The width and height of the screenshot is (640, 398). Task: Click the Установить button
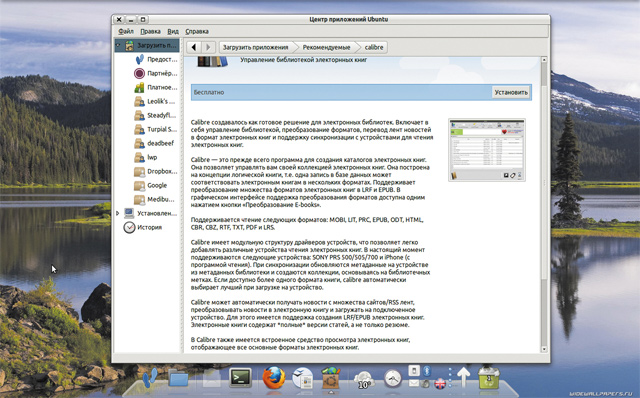pos(511,92)
